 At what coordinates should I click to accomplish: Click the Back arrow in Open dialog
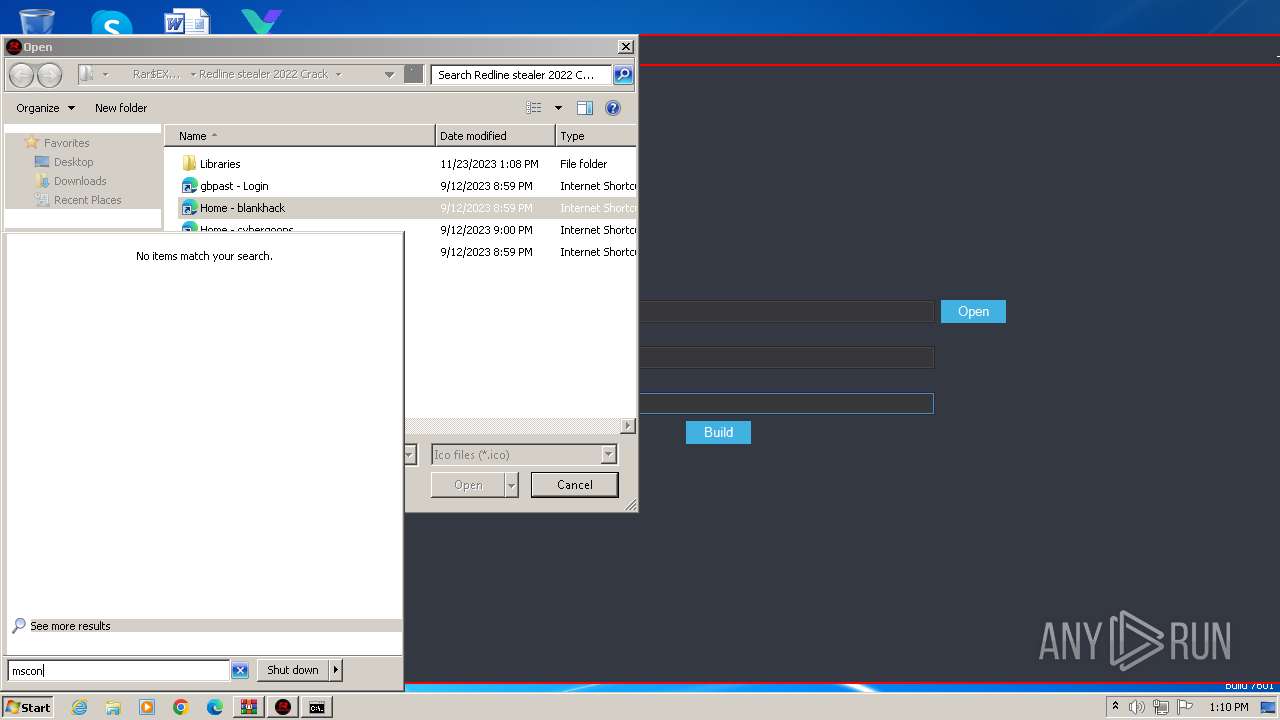(21, 75)
